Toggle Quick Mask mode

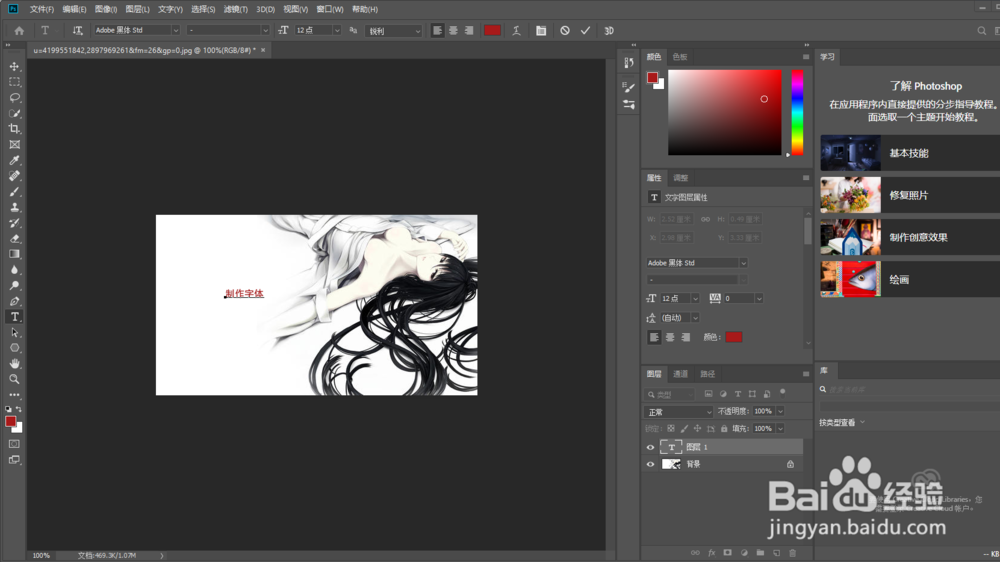click(x=14, y=444)
